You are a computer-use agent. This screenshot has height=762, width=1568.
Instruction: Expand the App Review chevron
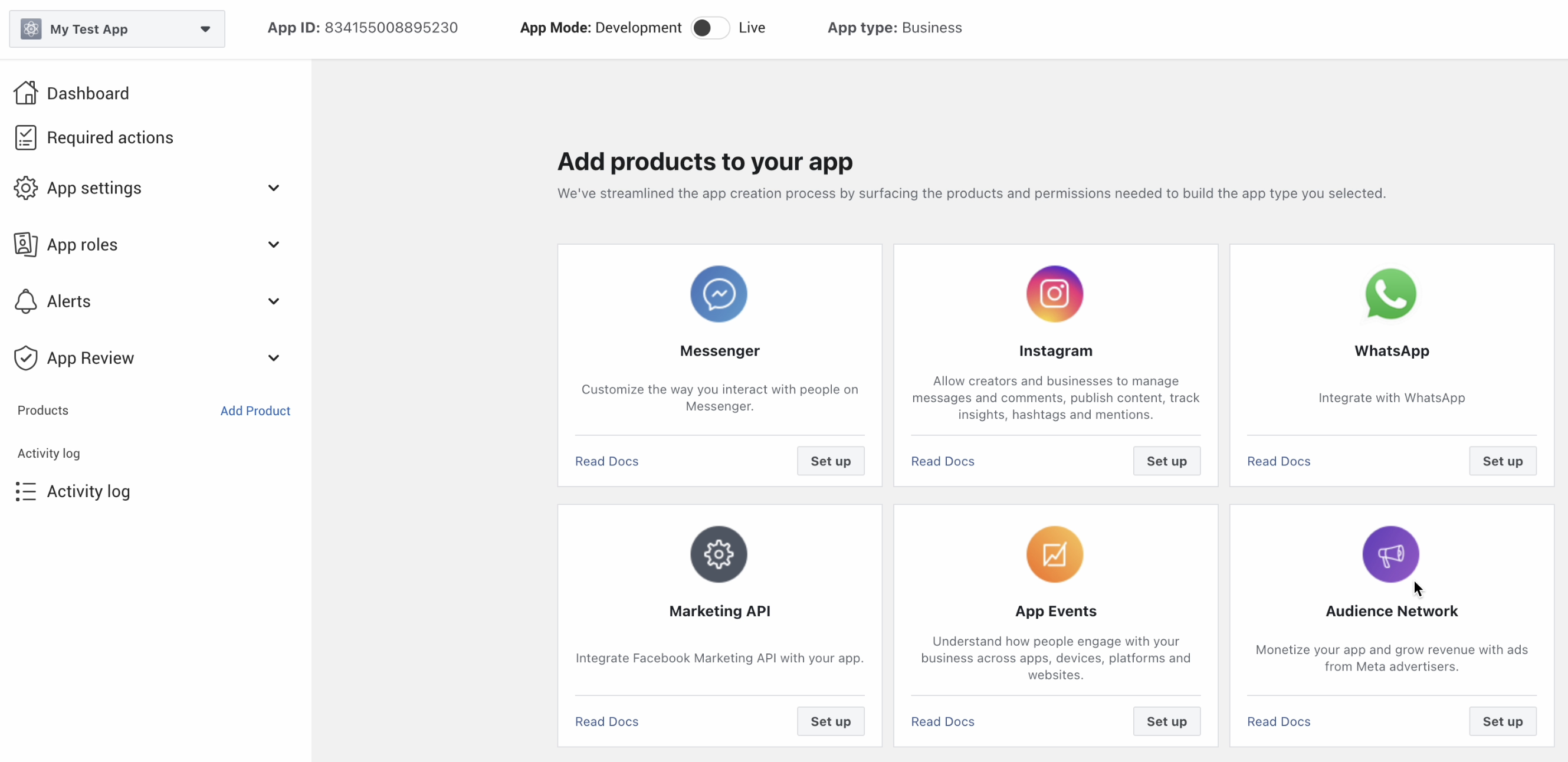tap(274, 358)
